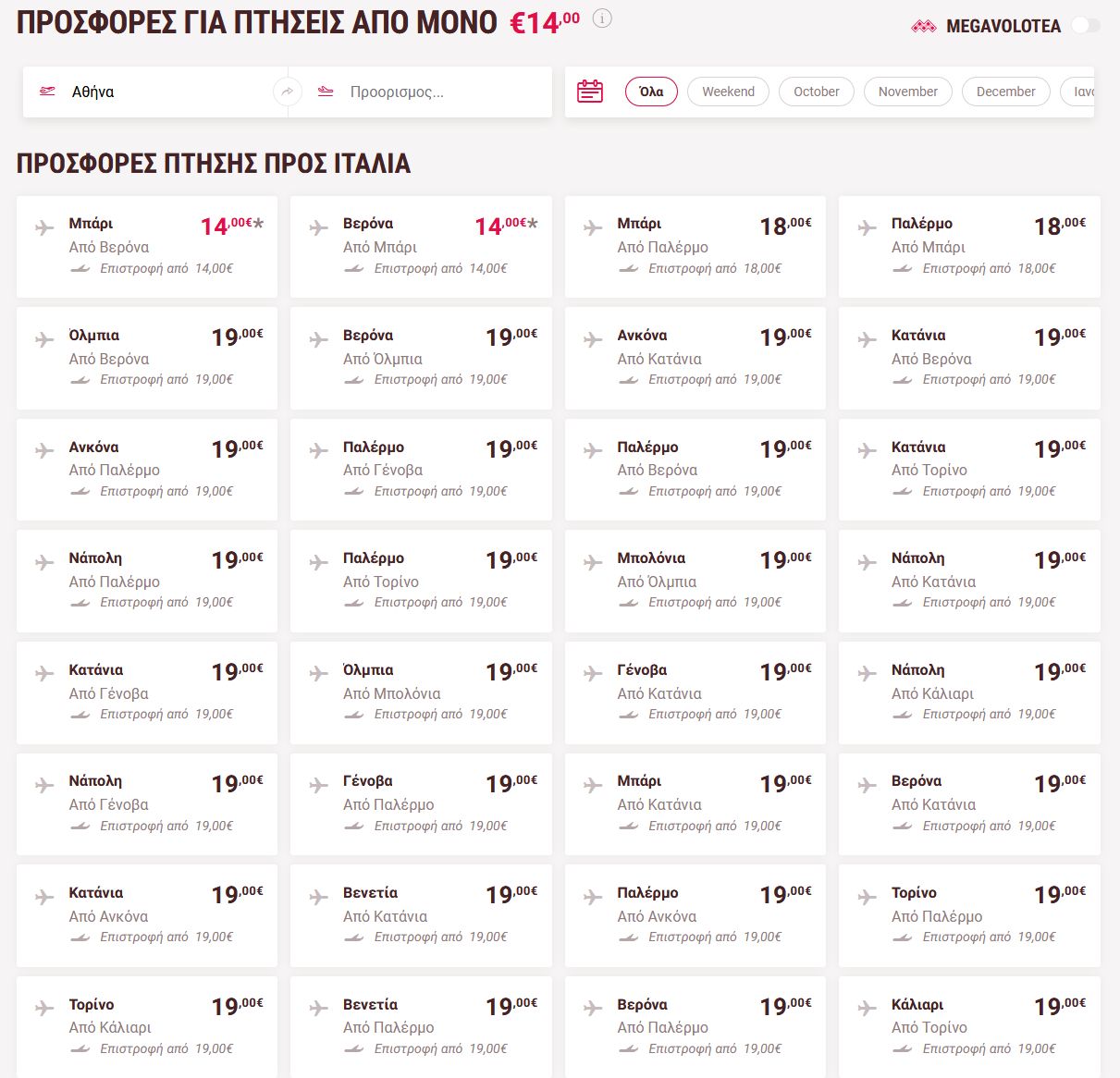Open the calendar date picker icon

coord(590,92)
